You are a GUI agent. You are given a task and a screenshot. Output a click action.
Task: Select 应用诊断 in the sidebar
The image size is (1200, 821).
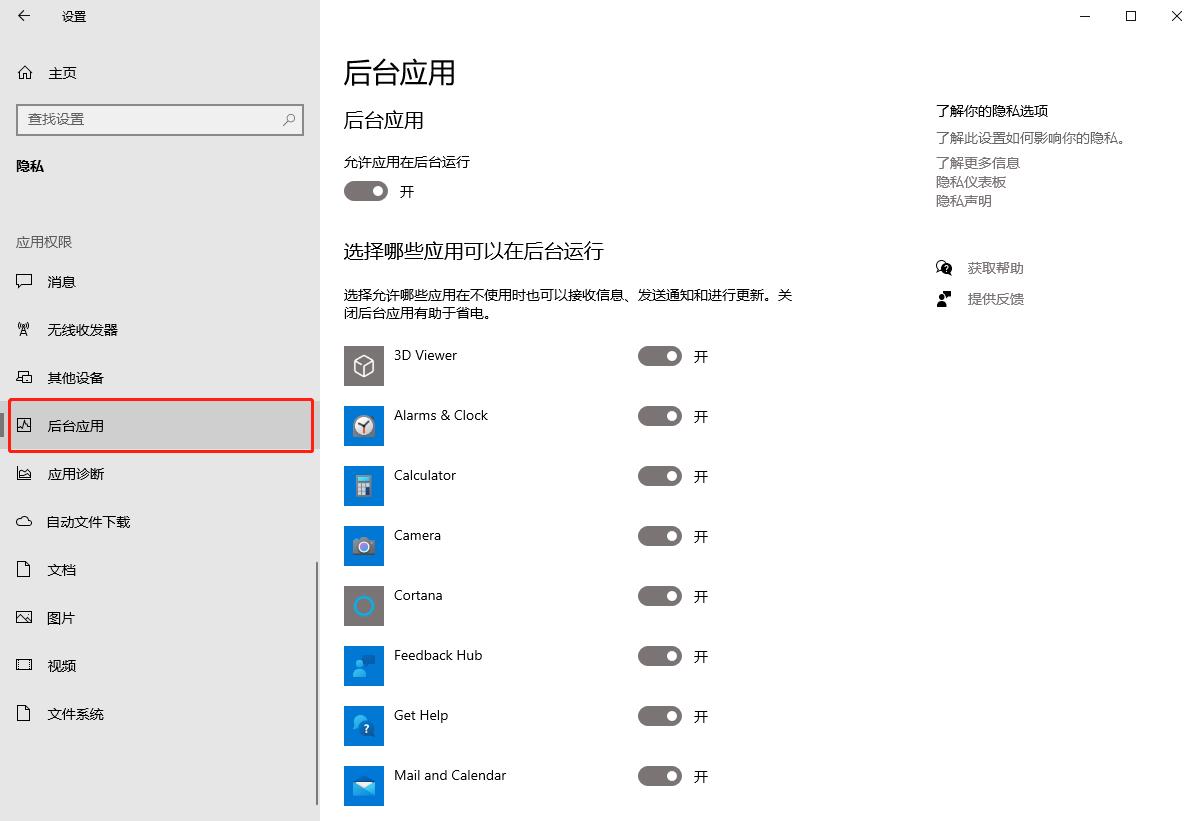tap(75, 473)
